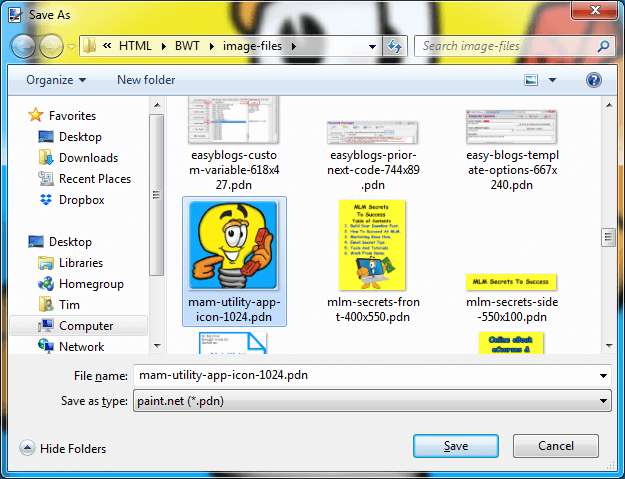This screenshot has height=479, width=625.
Task: Click the Refresh button beside address bar
Action: (x=395, y=46)
